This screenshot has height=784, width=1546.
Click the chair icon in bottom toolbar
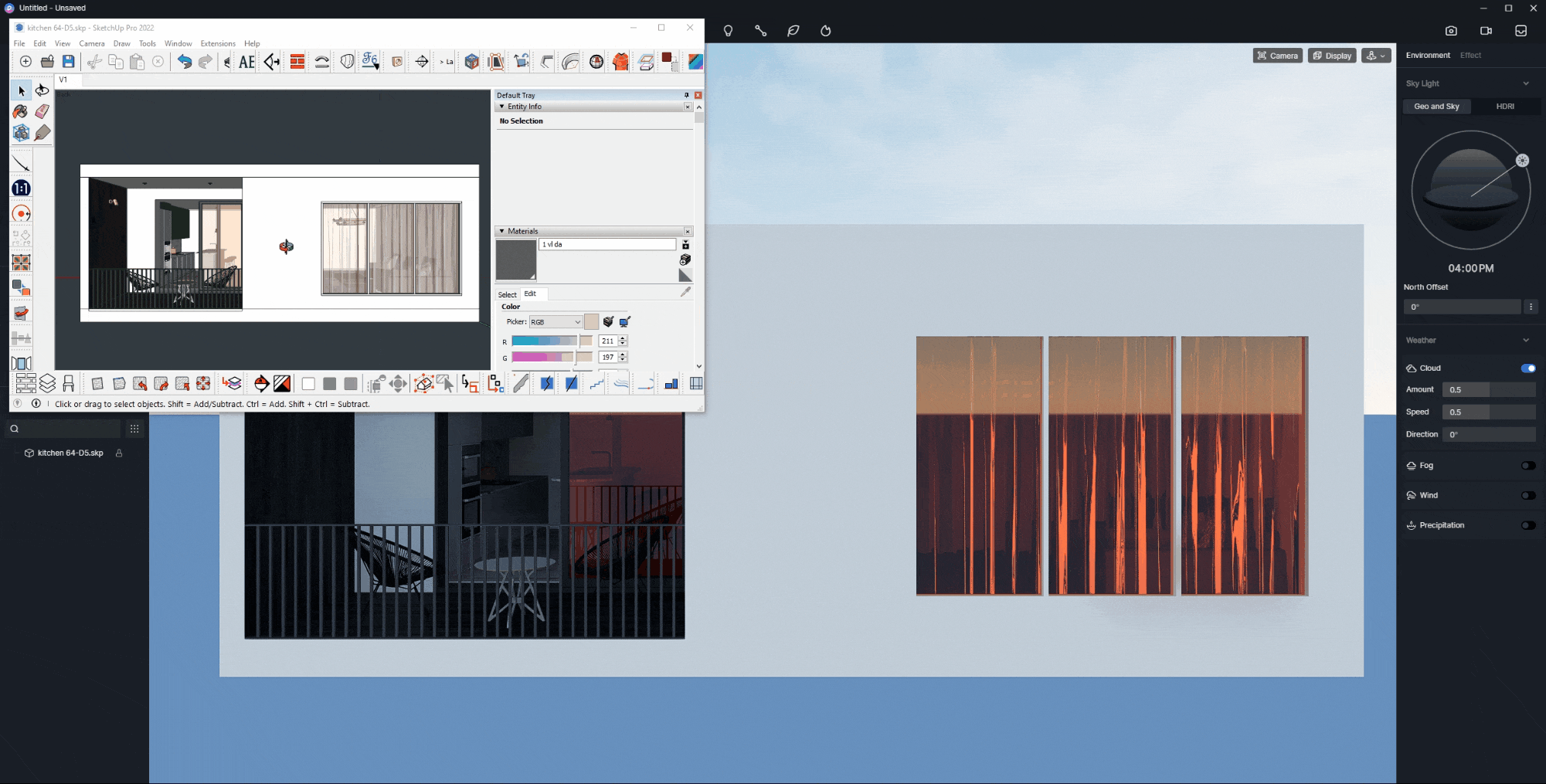[69, 383]
